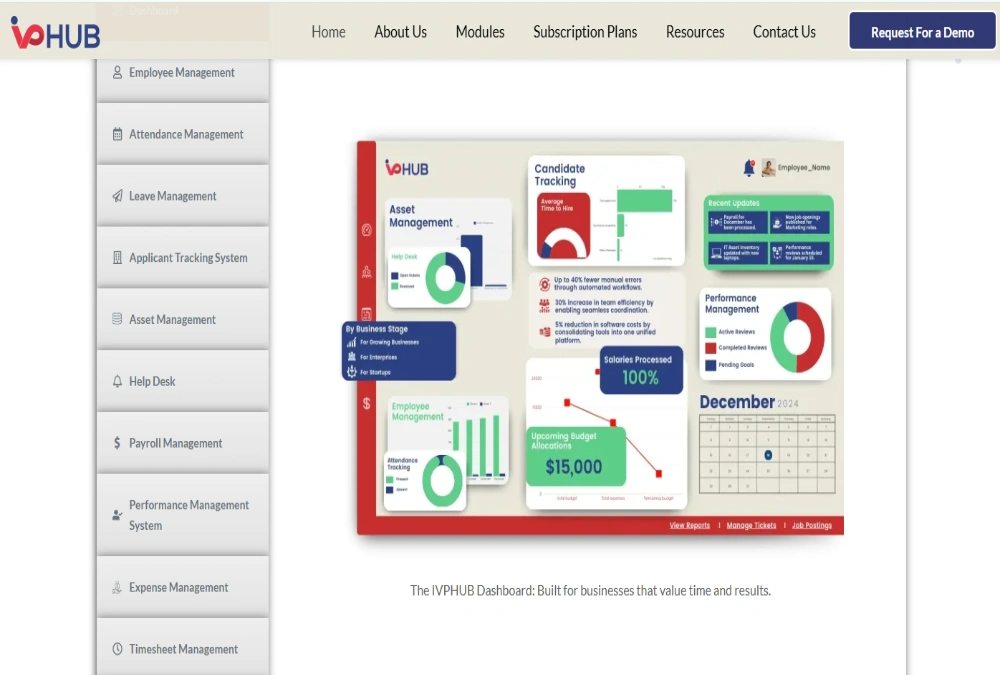Click the Candidate Tracking card title
The height and width of the screenshot is (675, 1000).
pyautogui.click(x=559, y=175)
